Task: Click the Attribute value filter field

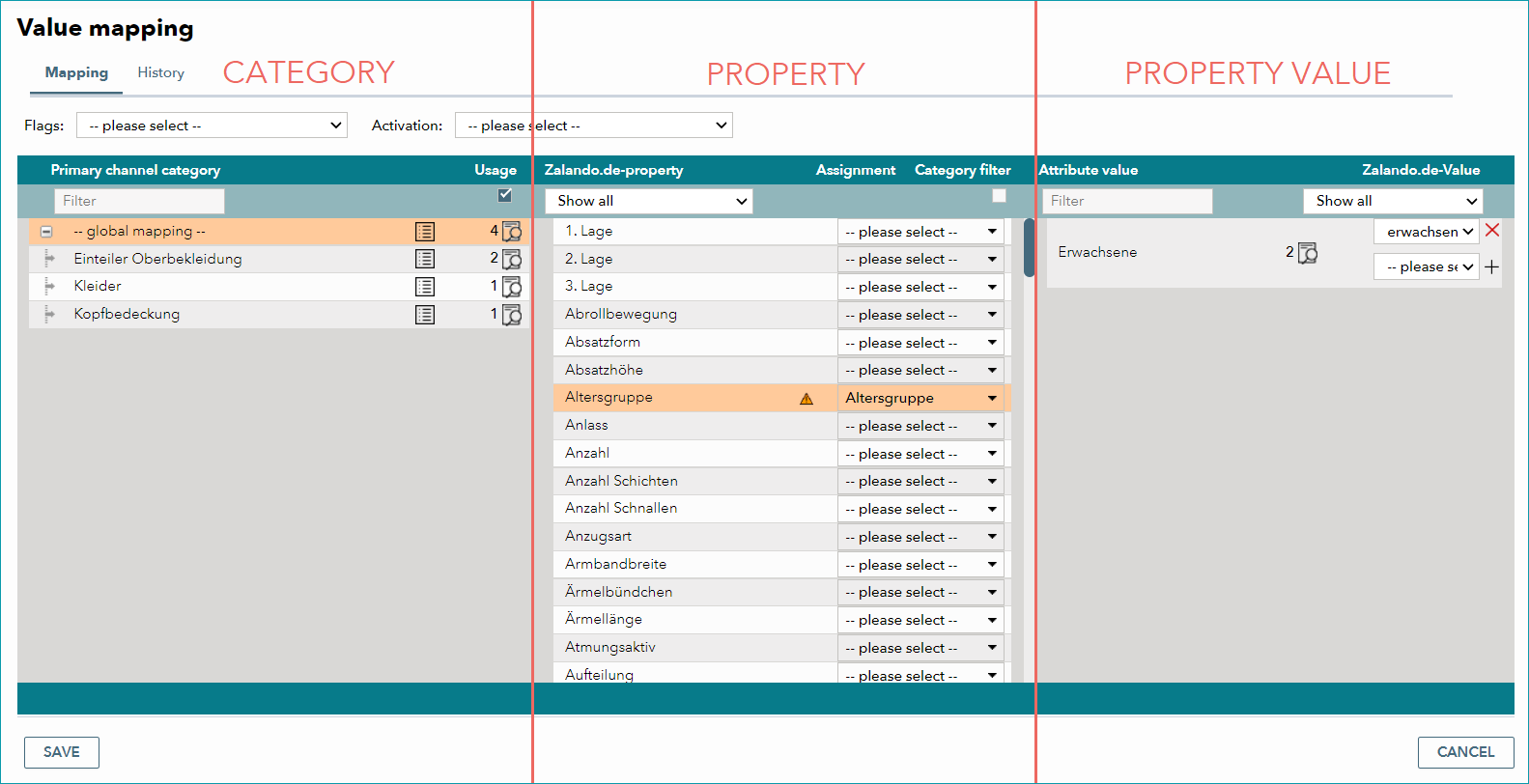Action: click(1127, 201)
